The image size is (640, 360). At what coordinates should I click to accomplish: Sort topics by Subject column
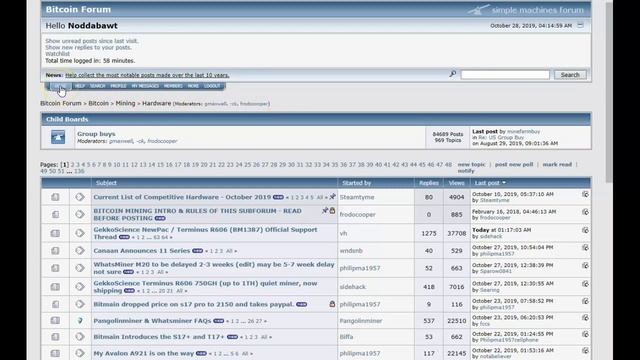106,183
